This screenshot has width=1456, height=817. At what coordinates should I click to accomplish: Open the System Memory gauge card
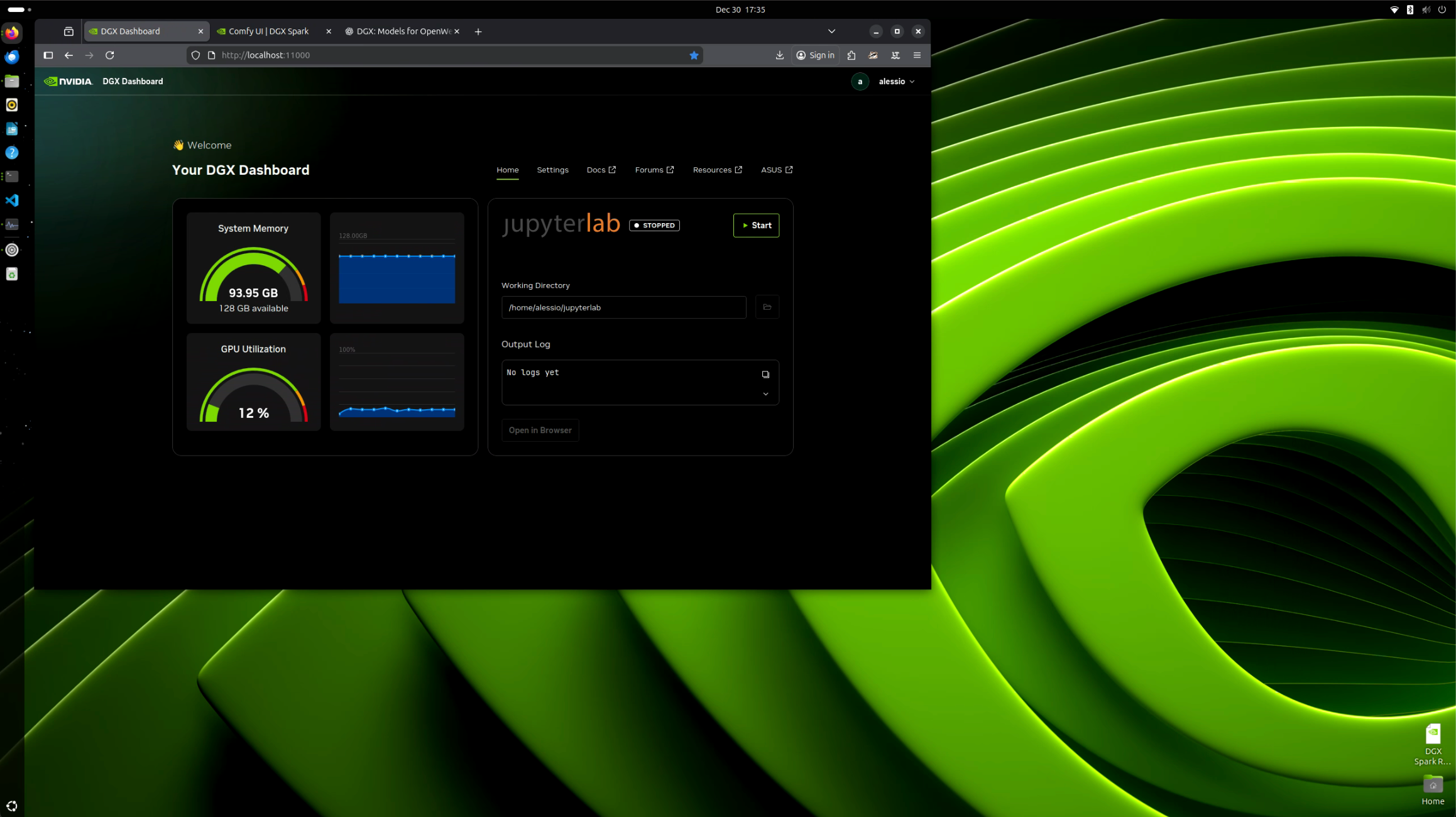[253, 268]
